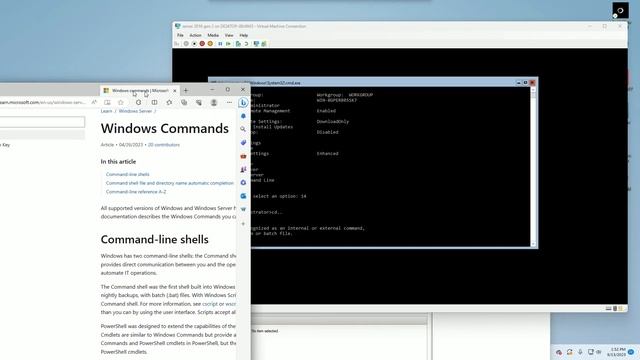Open Action menu in Virtual Machine Connection
This screenshot has width=640, height=360.
pyautogui.click(x=196, y=36)
